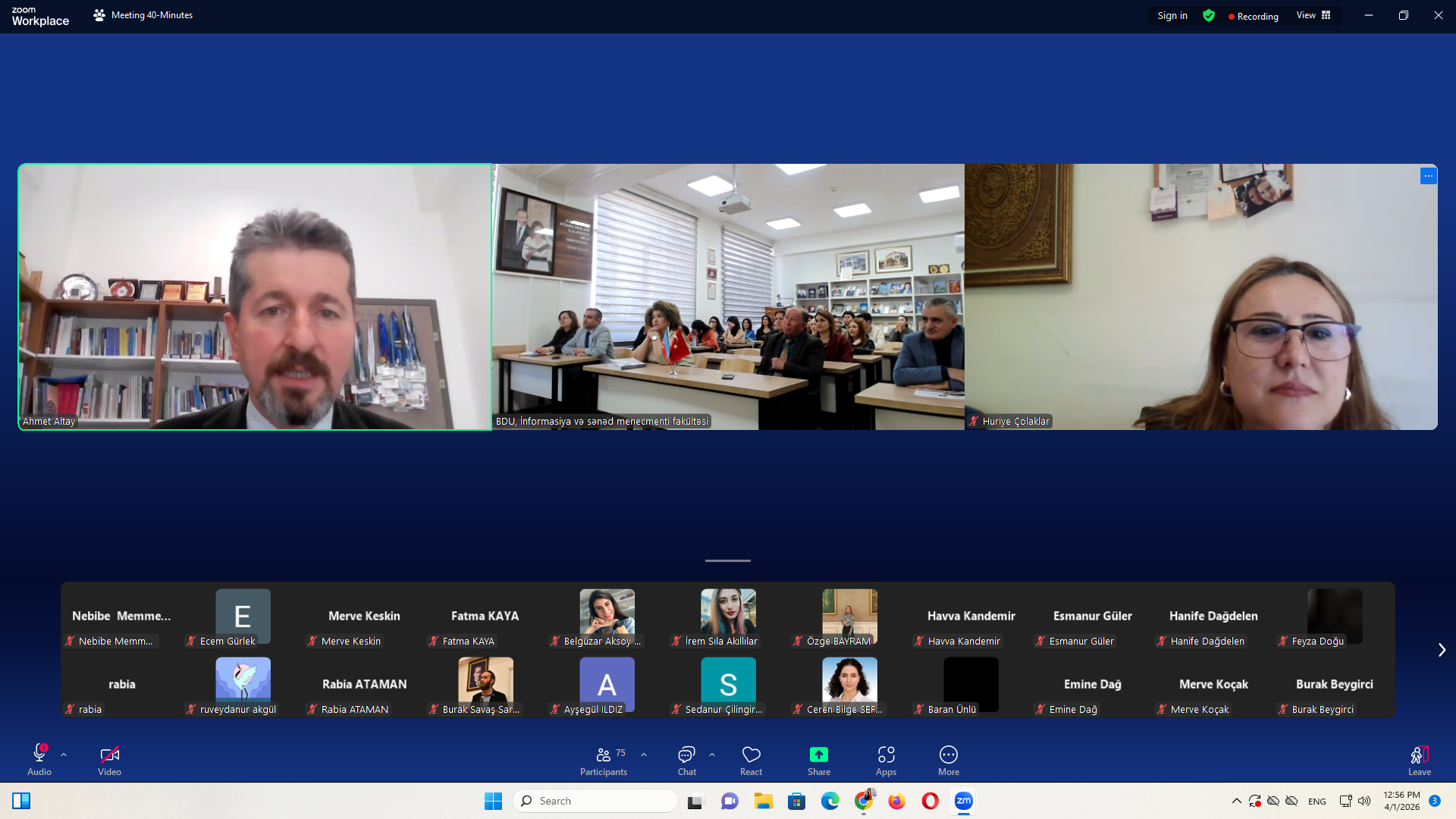Expand Chat options arrow
The height and width of the screenshot is (819, 1456).
coord(712,755)
